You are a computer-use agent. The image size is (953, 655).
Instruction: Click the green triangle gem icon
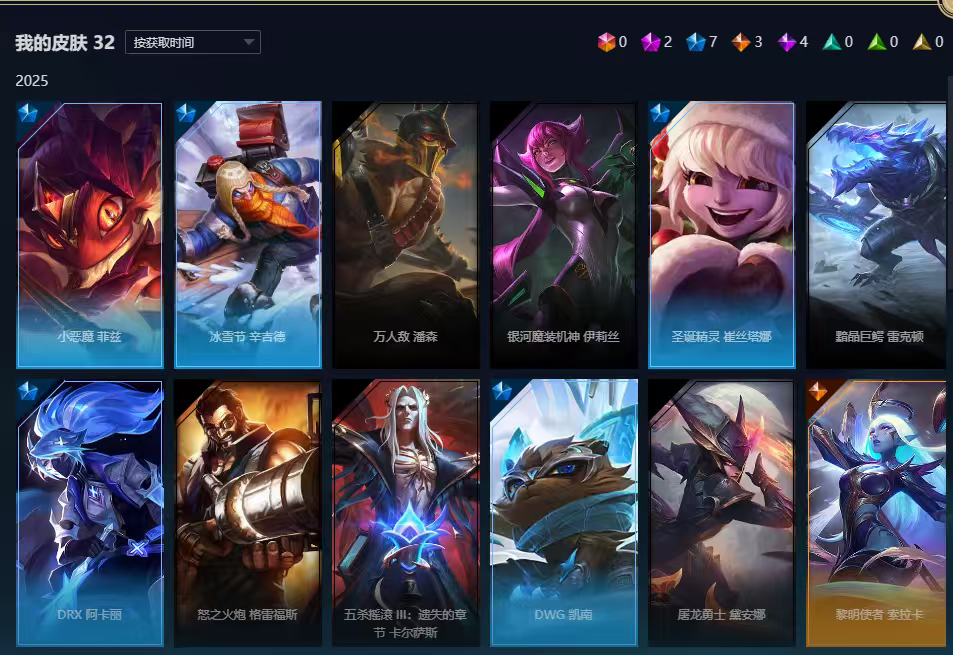coord(876,42)
